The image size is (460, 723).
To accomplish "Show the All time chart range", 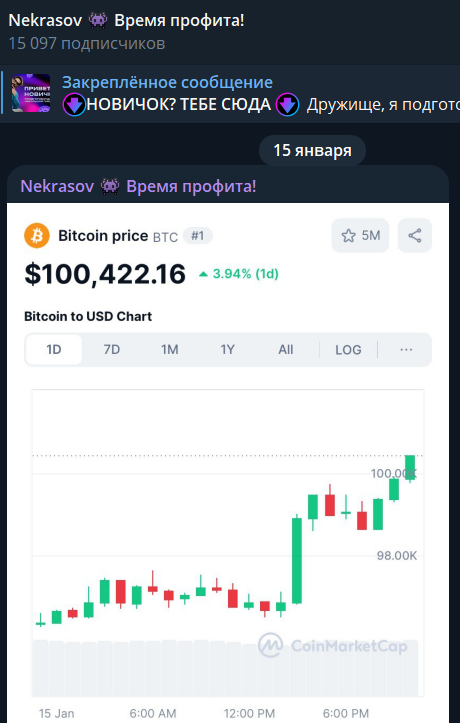I will tap(286, 350).
